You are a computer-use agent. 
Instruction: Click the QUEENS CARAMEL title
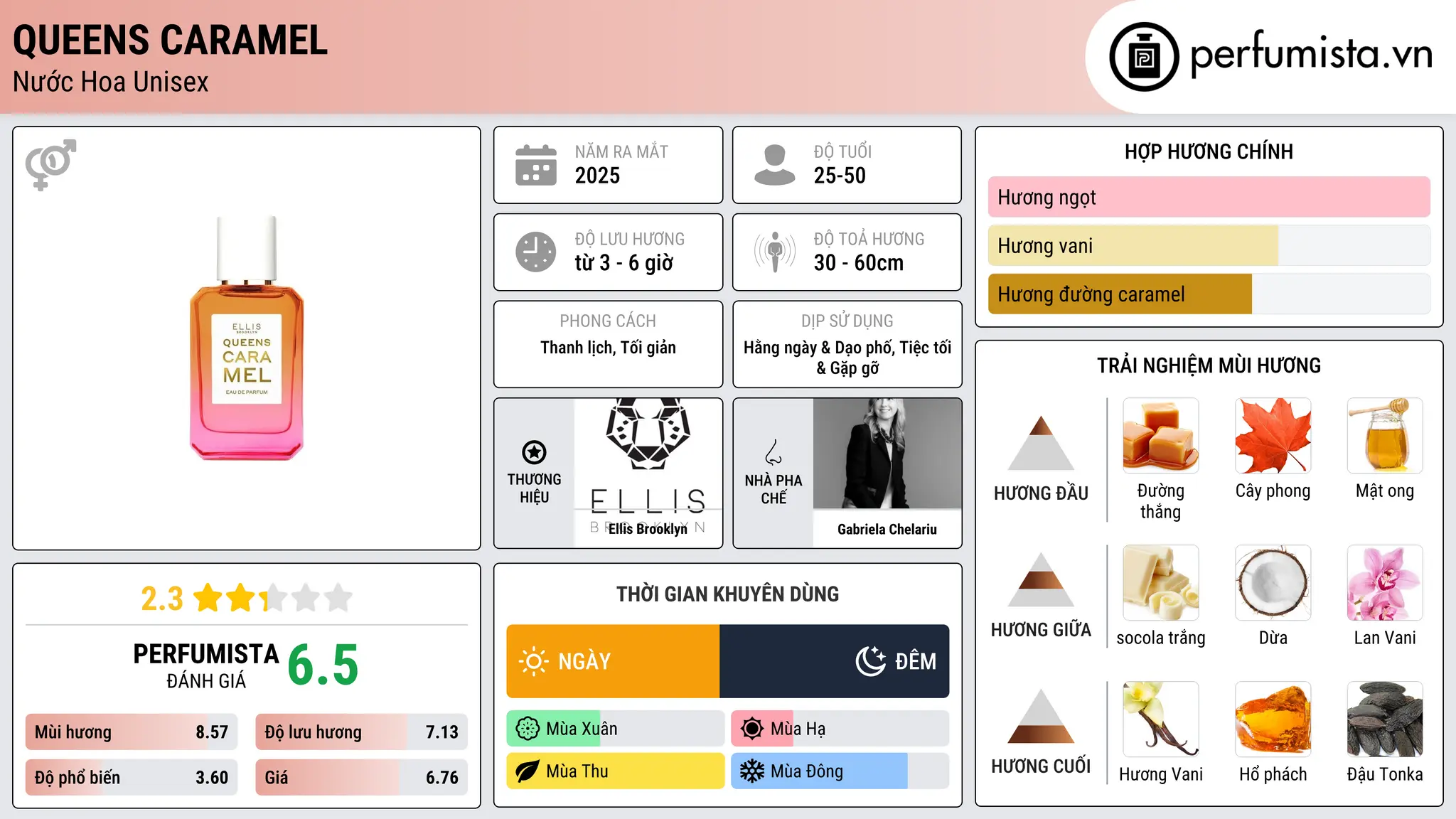[x=170, y=40]
